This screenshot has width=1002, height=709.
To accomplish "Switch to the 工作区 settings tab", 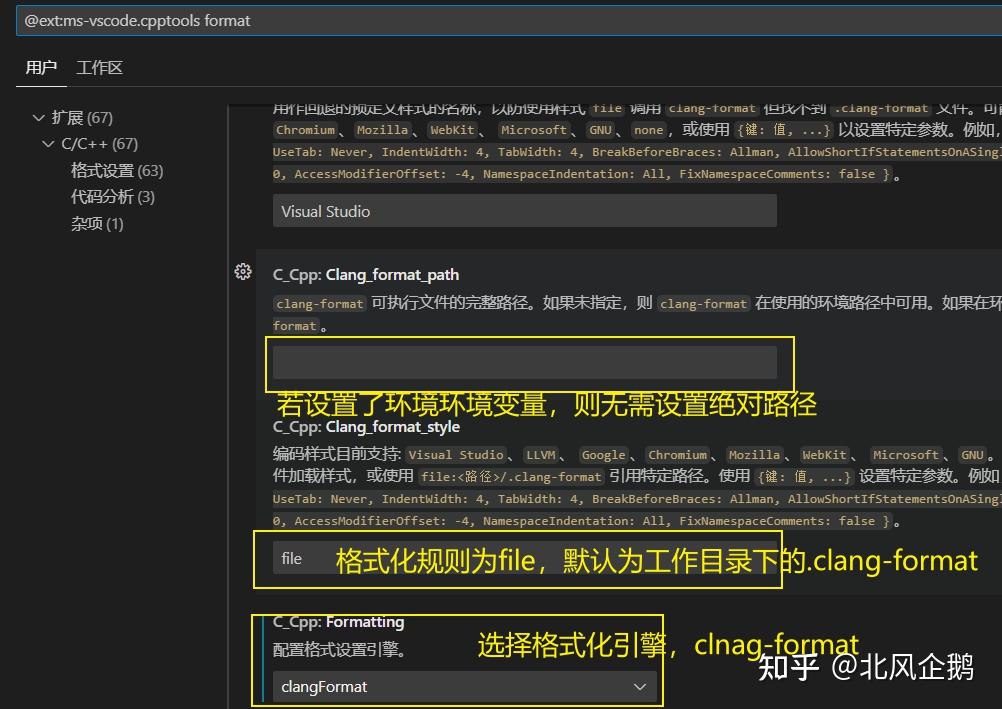I will (99, 67).
